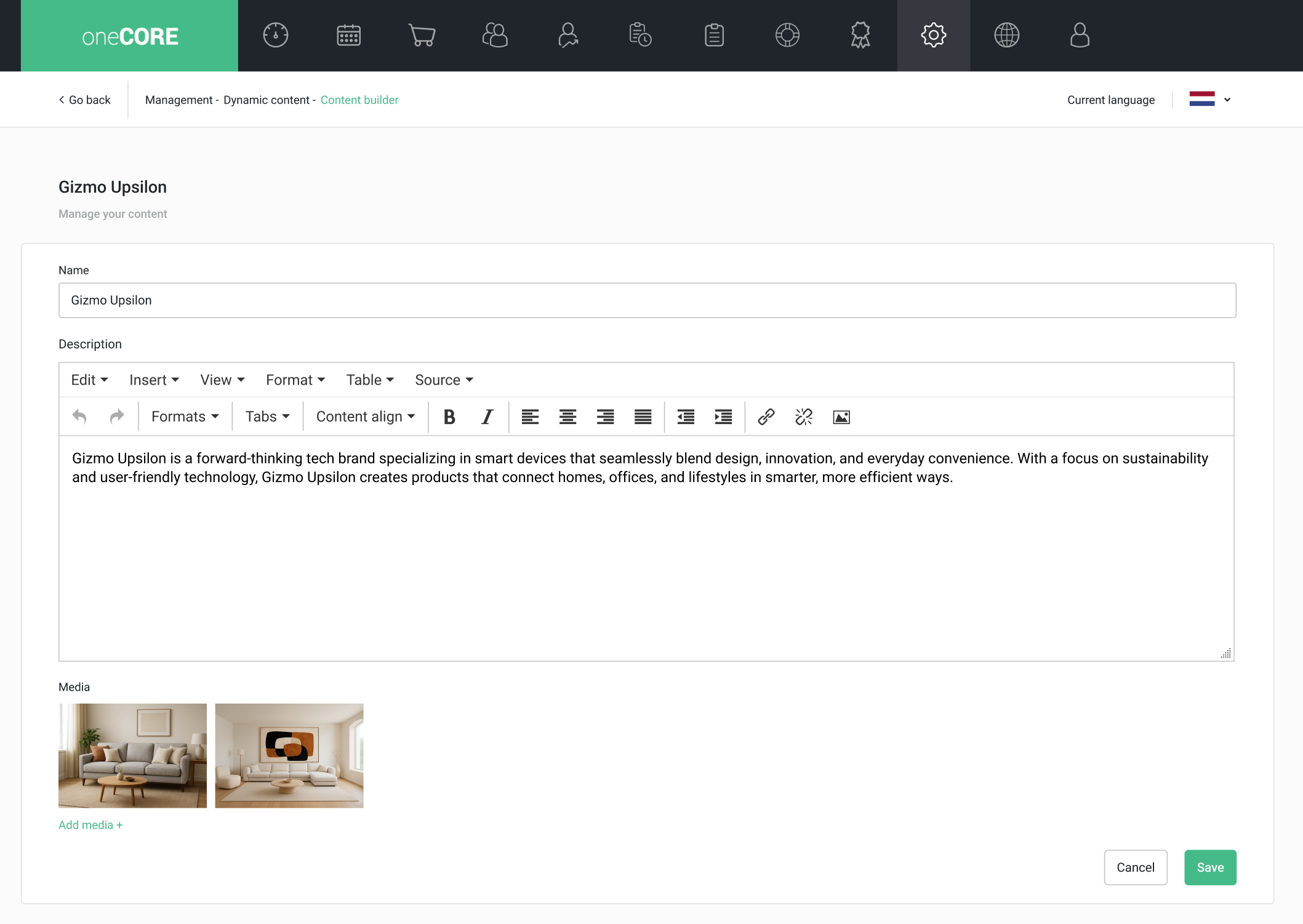The width and height of the screenshot is (1303, 924).
Task: Apply bold formatting to the description
Action: coord(449,416)
